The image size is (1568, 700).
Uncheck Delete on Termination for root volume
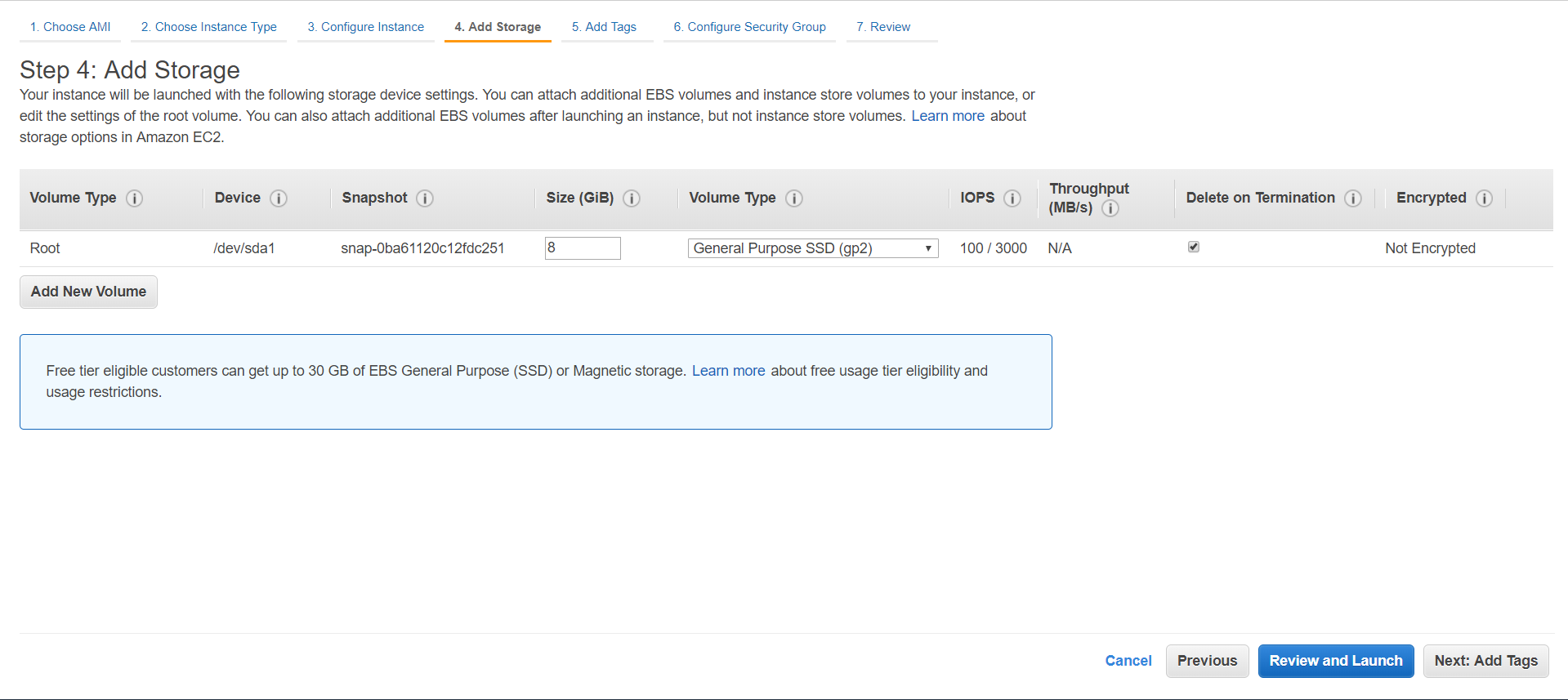tap(1194, 247)
